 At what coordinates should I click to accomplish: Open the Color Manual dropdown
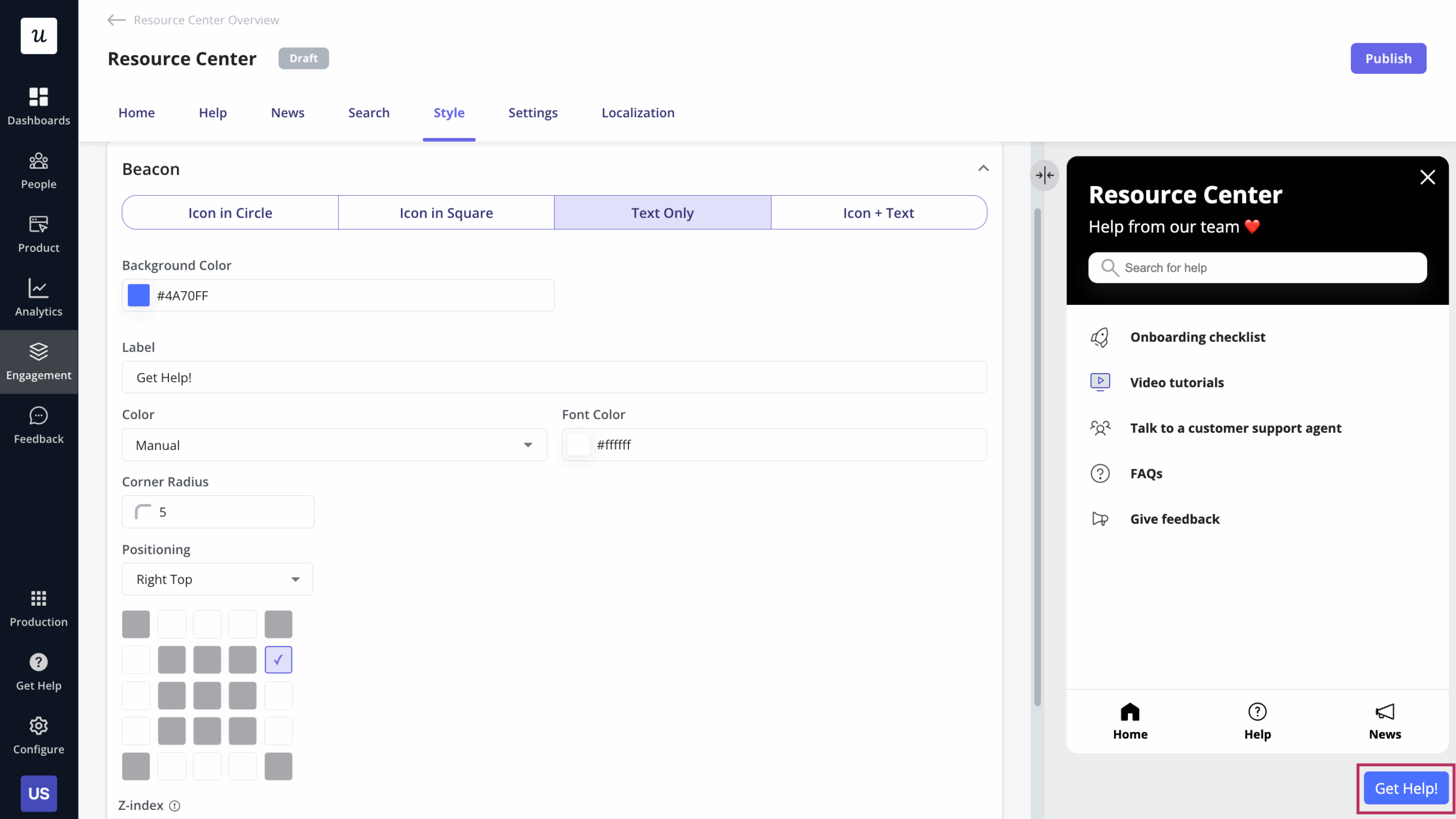pos(334,445)
